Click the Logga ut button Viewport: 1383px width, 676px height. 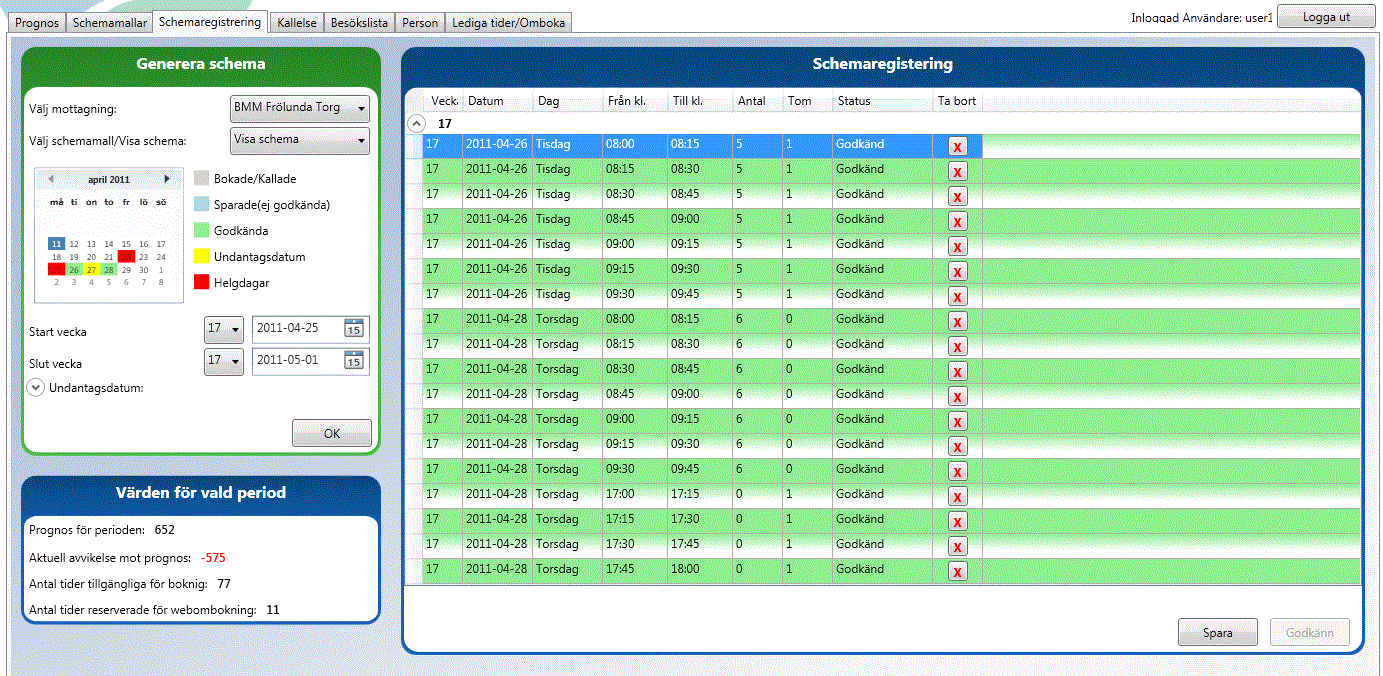[x=1326, y=17]
